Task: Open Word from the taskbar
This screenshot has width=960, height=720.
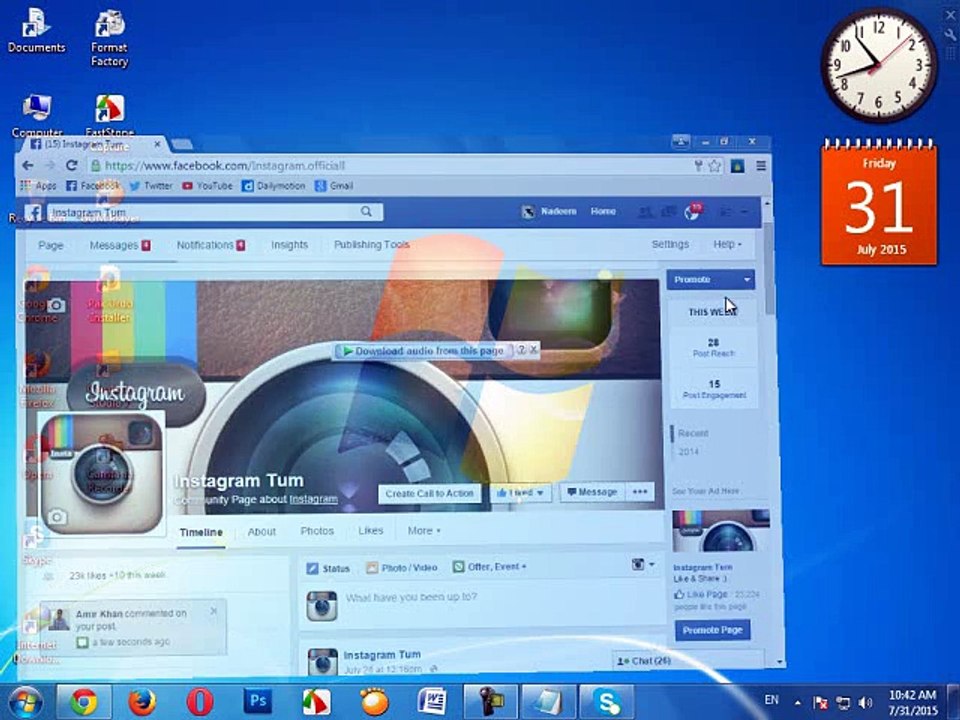Action: point(432,702)
